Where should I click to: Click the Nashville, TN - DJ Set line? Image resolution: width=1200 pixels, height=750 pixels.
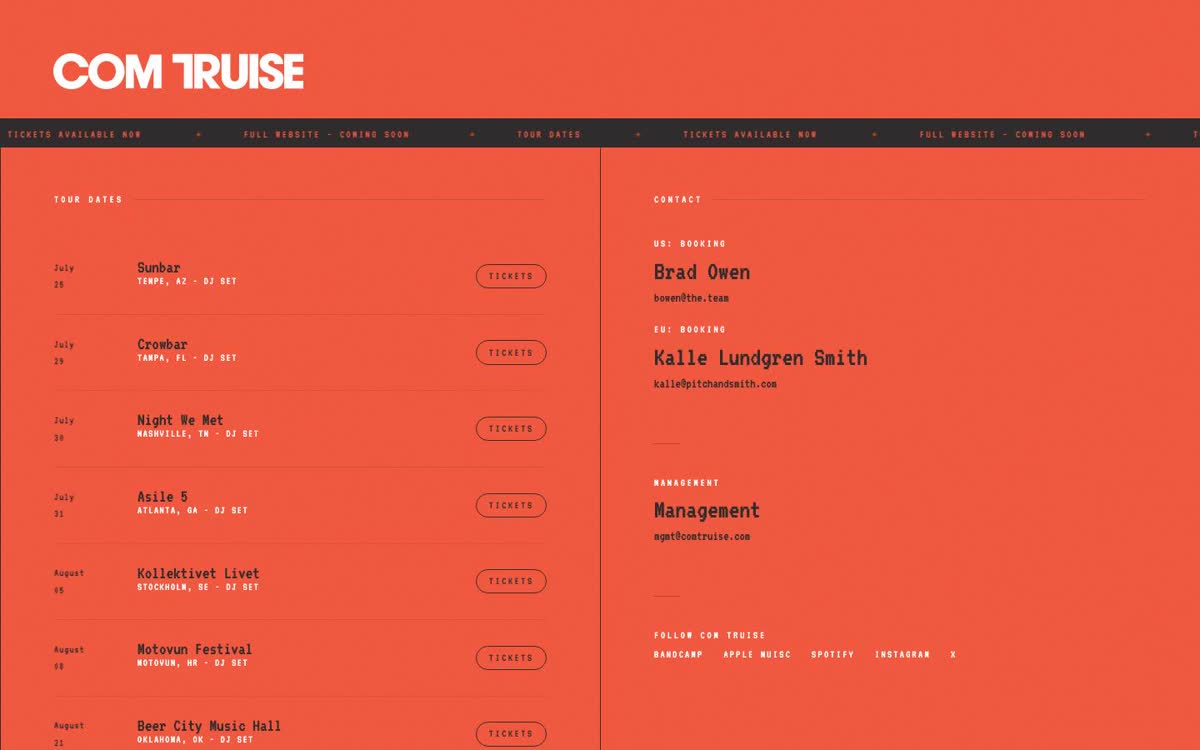(x=198, y=434)
